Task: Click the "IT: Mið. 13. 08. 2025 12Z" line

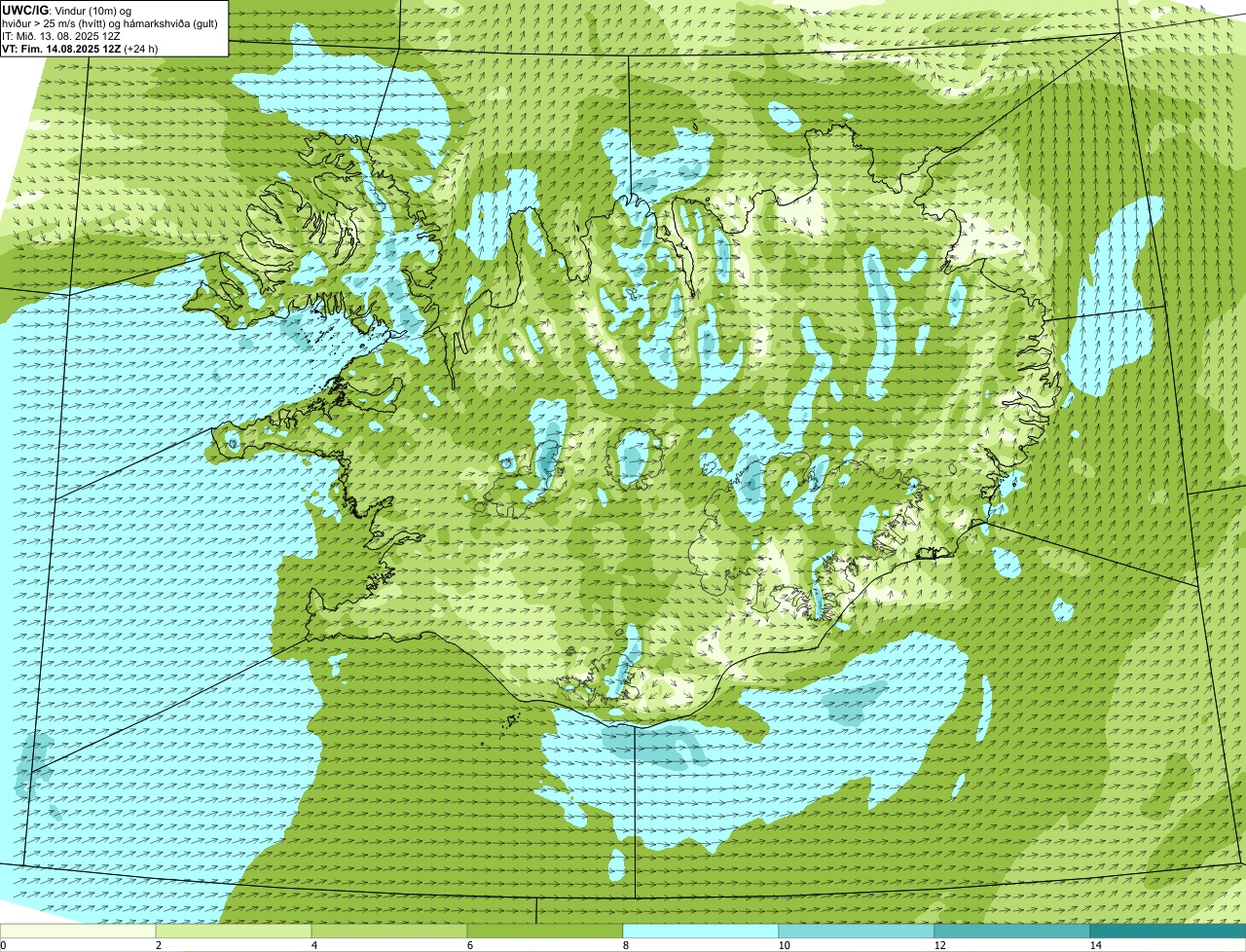Action: (x=61, y=36)
